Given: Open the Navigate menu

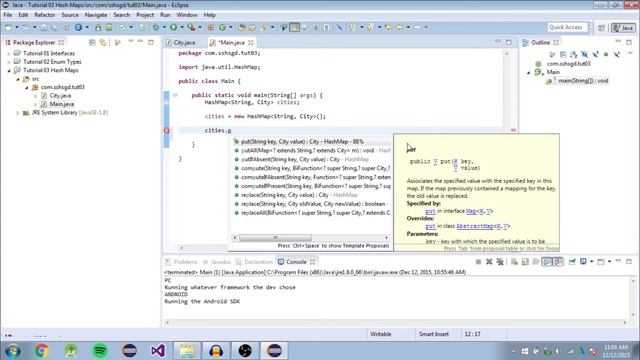Looking at the screenshot, I should coord(96,15).
